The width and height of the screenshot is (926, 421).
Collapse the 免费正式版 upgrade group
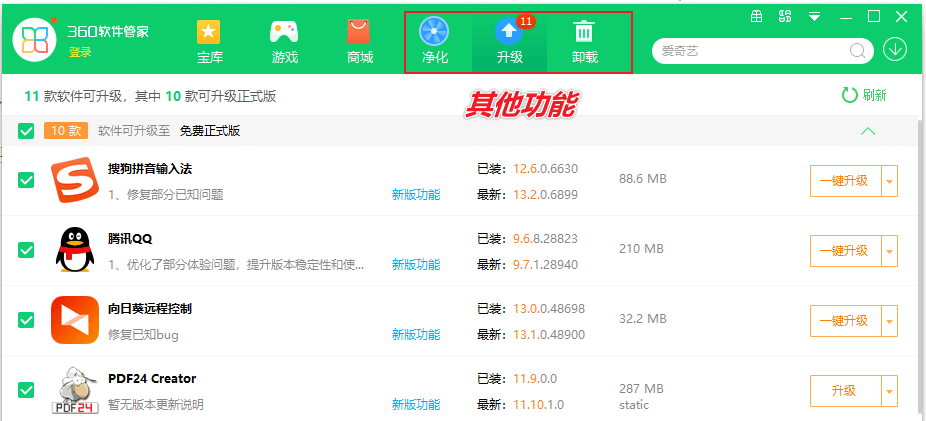[x=868, y=131]
